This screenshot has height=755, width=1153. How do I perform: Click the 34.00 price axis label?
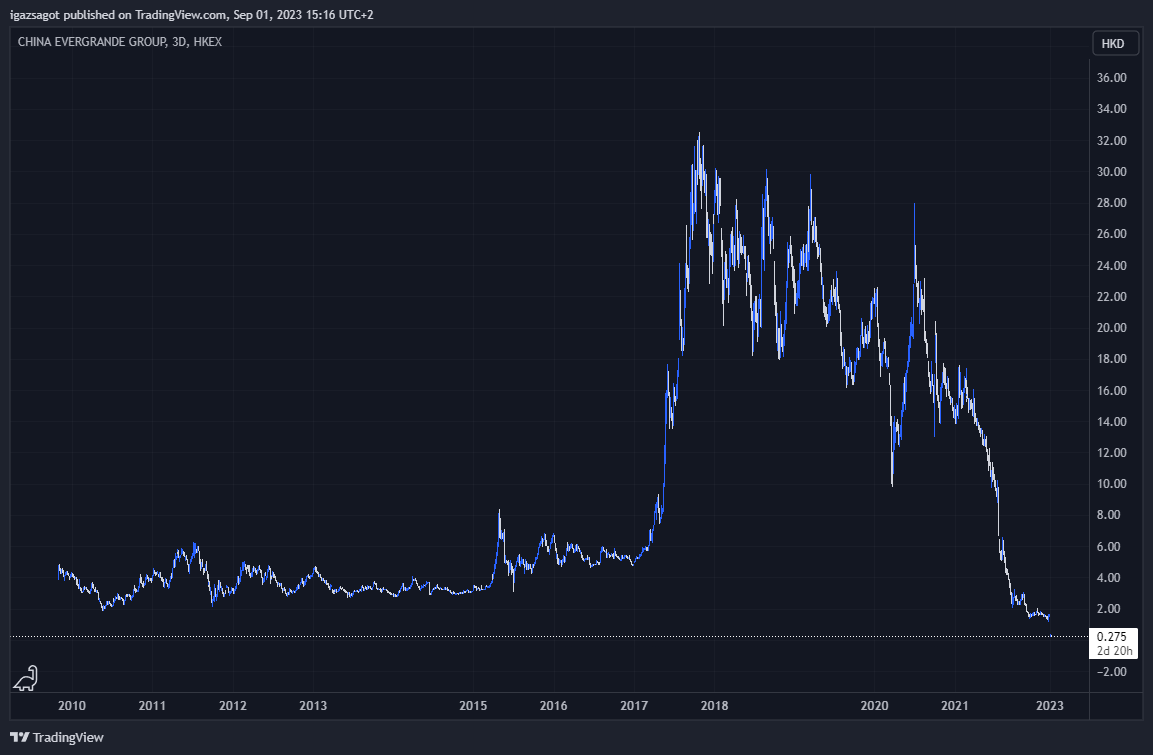click(1111, 109)
